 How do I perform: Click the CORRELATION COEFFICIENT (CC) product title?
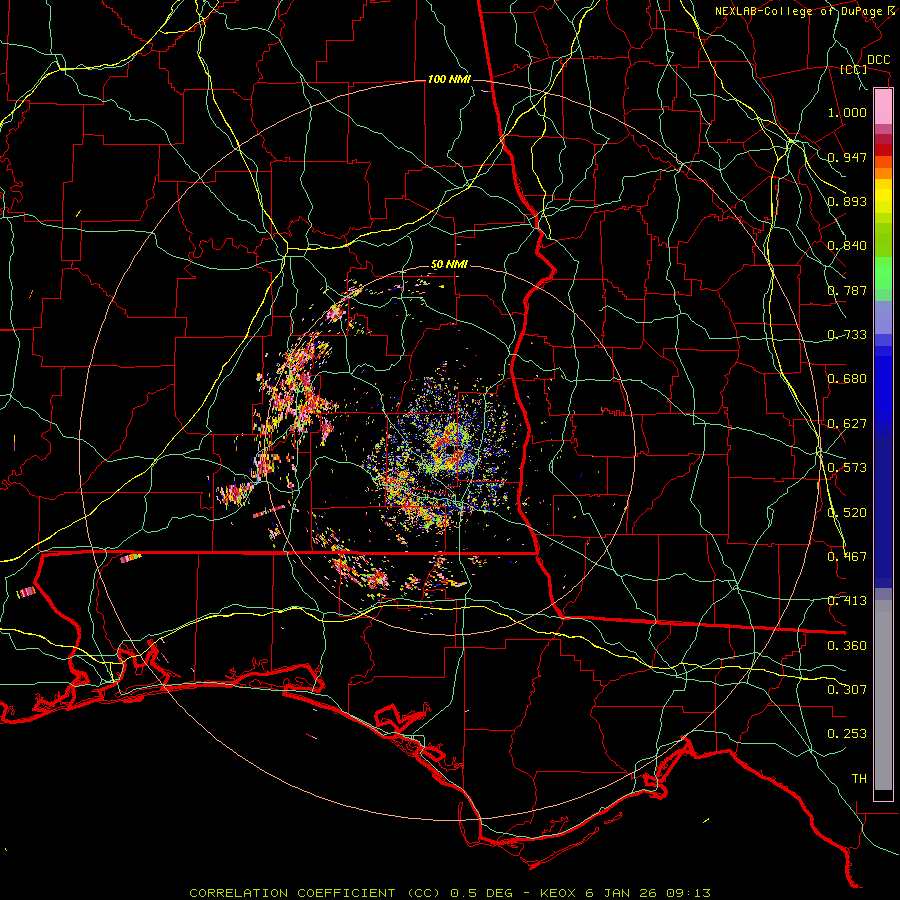pyautogui.click(x=315, y=893)
